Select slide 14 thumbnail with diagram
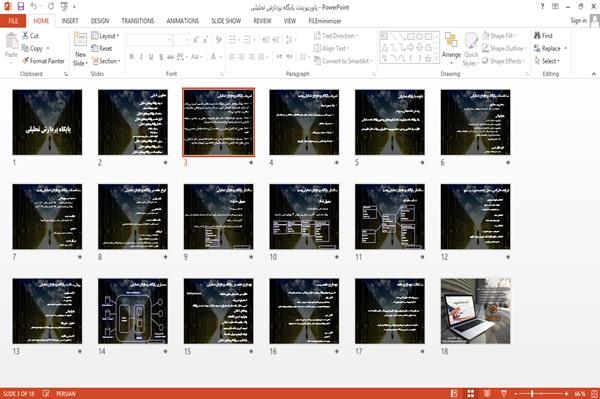This screenshot has width=600, height=399. [x=133, y=311]
